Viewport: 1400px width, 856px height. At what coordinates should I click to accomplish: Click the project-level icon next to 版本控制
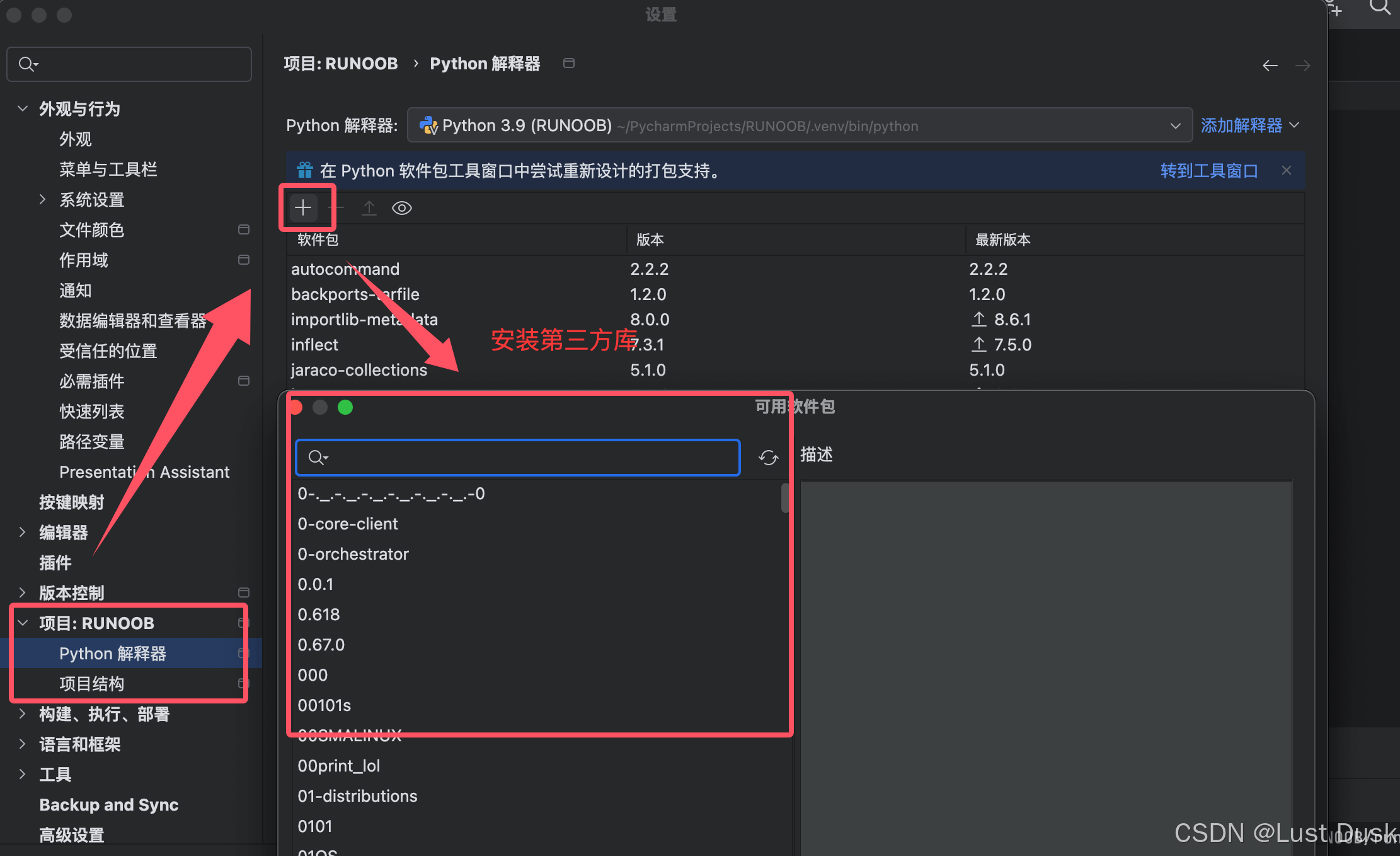click(244, 593)
